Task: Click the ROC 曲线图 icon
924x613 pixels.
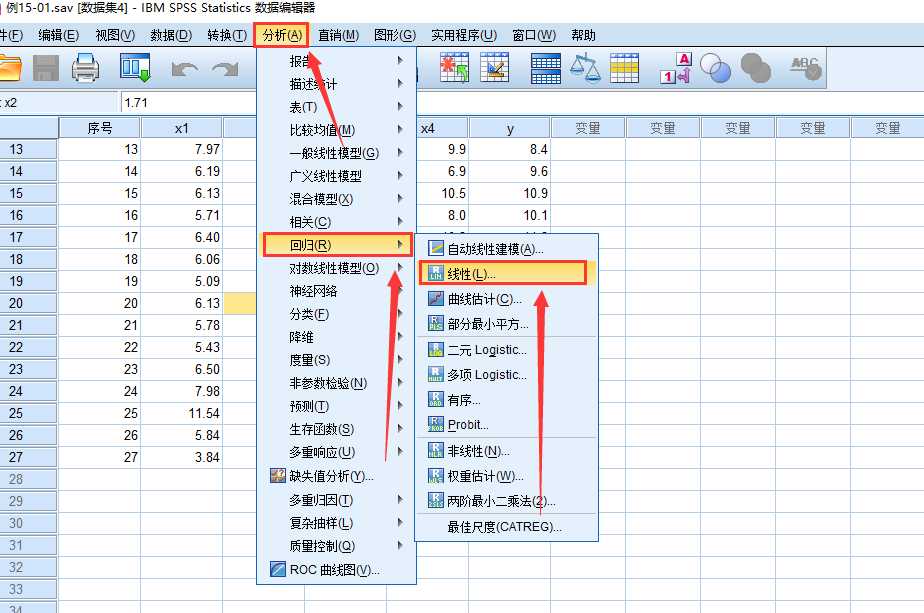Action: pyautogui.click(x=278, y=569)
